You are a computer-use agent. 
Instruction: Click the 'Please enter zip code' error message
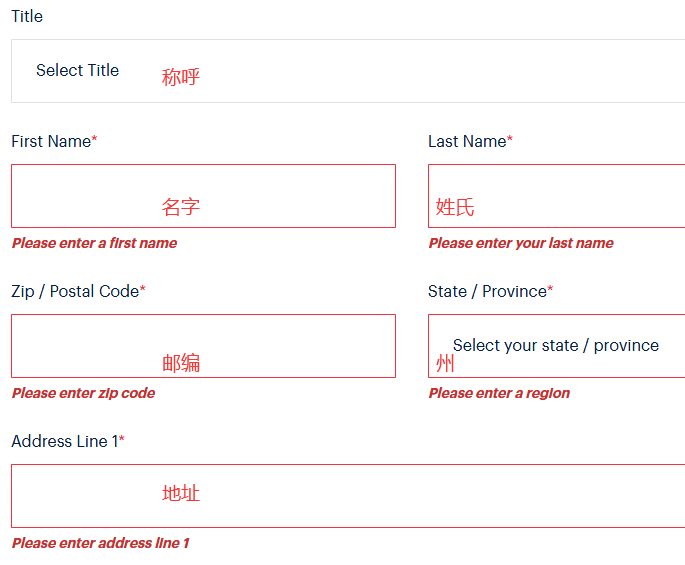[x=83, y=393]
